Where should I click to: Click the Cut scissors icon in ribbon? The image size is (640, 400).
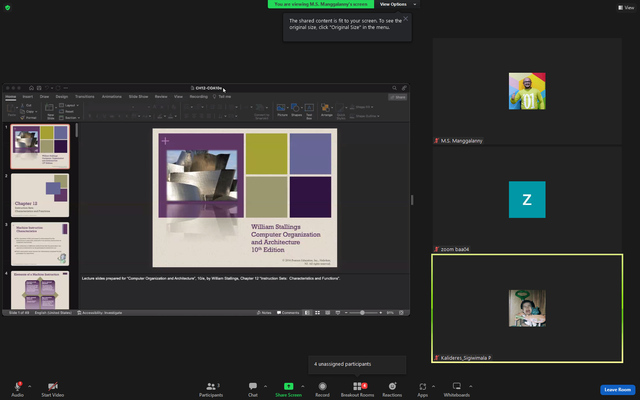23,105
